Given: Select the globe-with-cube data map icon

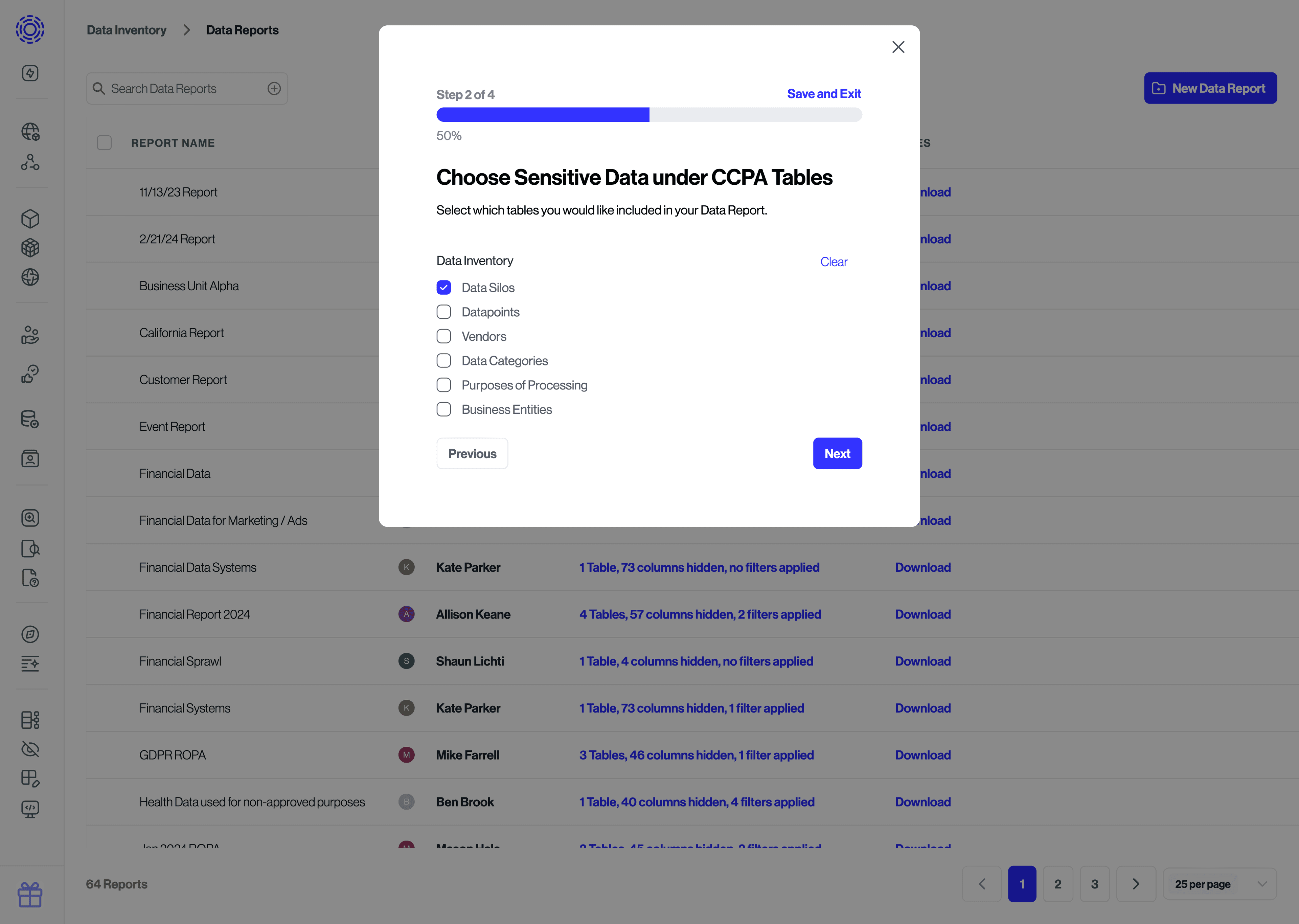Looking at the screenshot, I should 30,131.
